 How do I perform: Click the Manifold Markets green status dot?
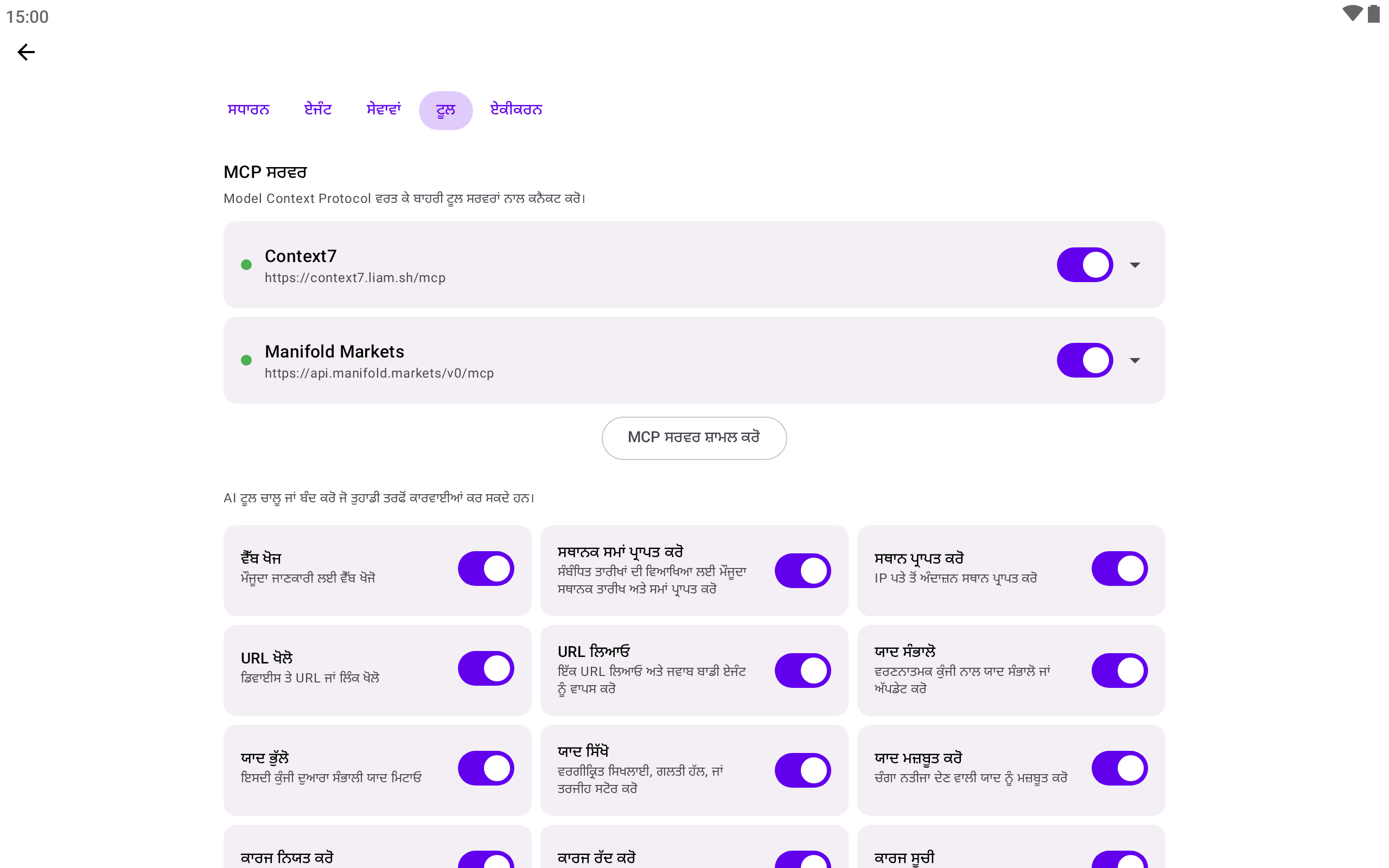point(246,360)
